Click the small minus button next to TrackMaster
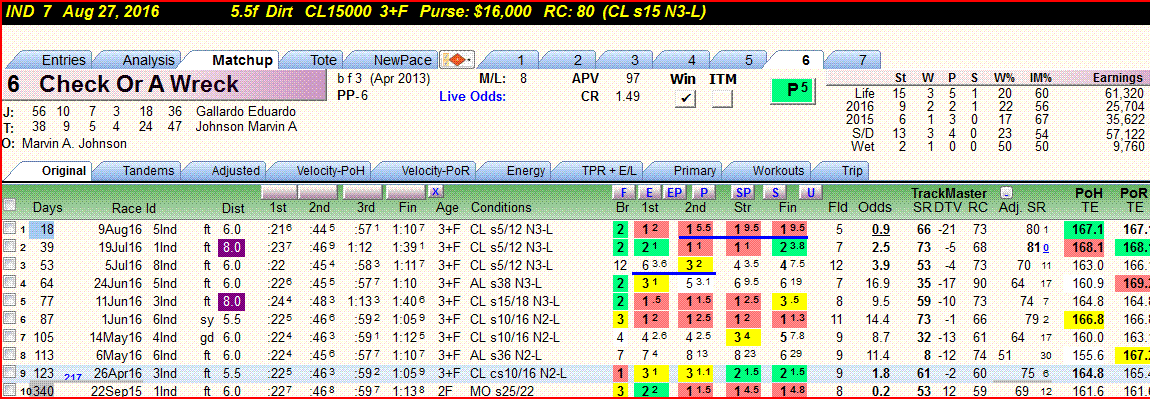Viewport: 1150px width, 399px height. (x=1007, y=192)
